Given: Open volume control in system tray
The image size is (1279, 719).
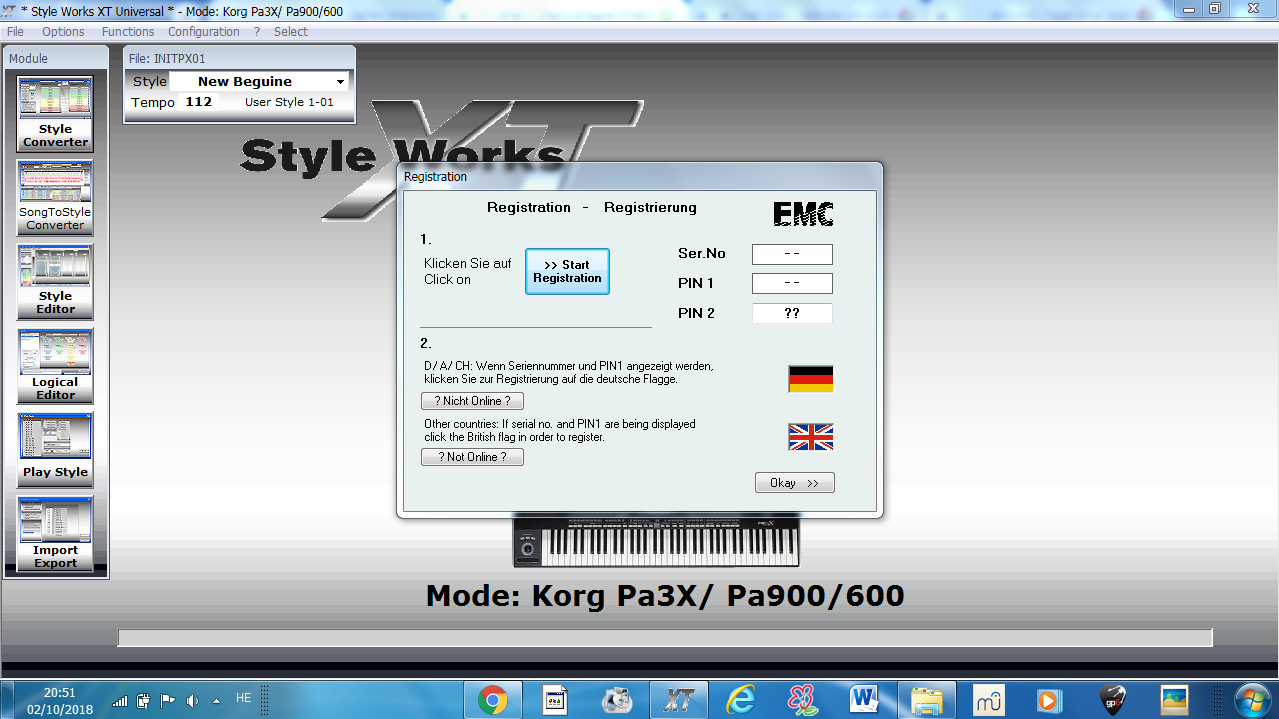Looking at the screenshot, I should click(x=192, y=701).
